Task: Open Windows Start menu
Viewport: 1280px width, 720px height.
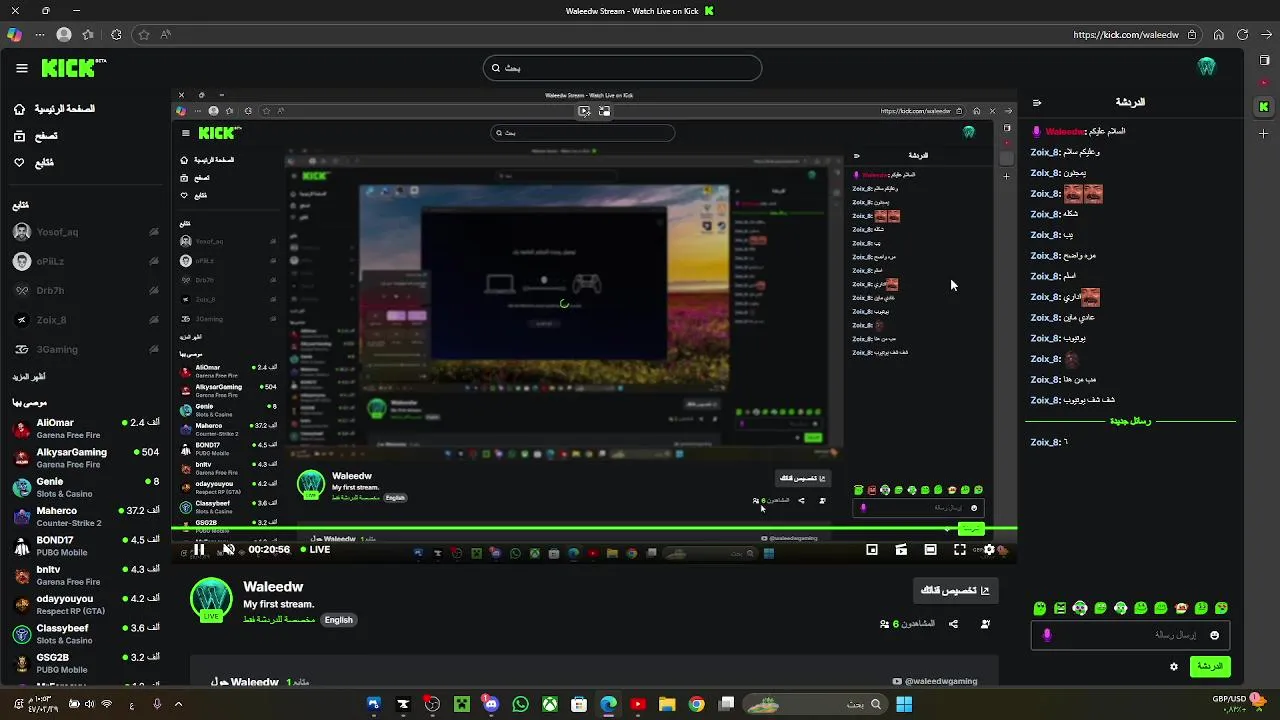Action: point(904,704)
